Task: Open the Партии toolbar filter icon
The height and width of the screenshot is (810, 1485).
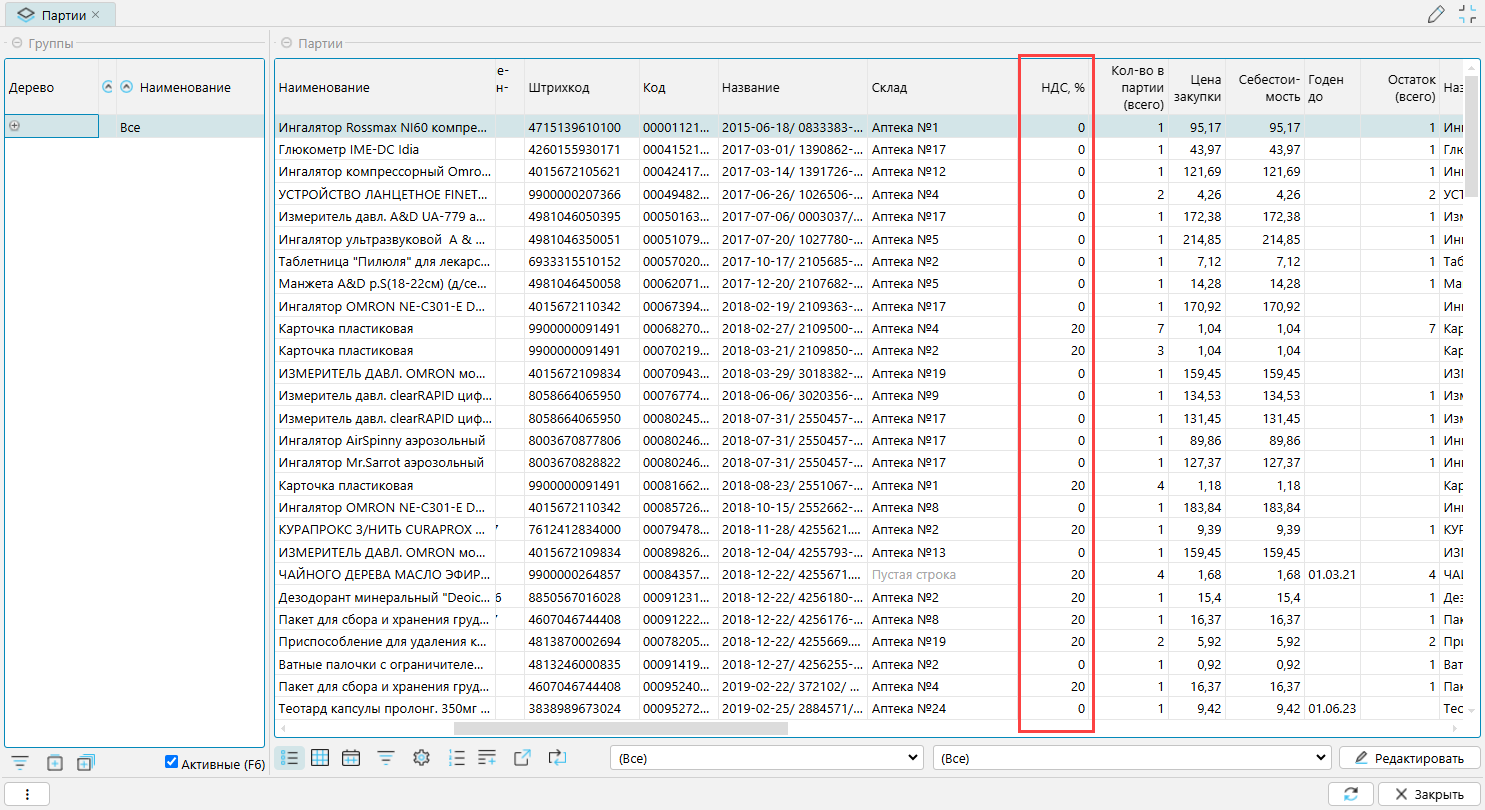Action: point(386,758)
